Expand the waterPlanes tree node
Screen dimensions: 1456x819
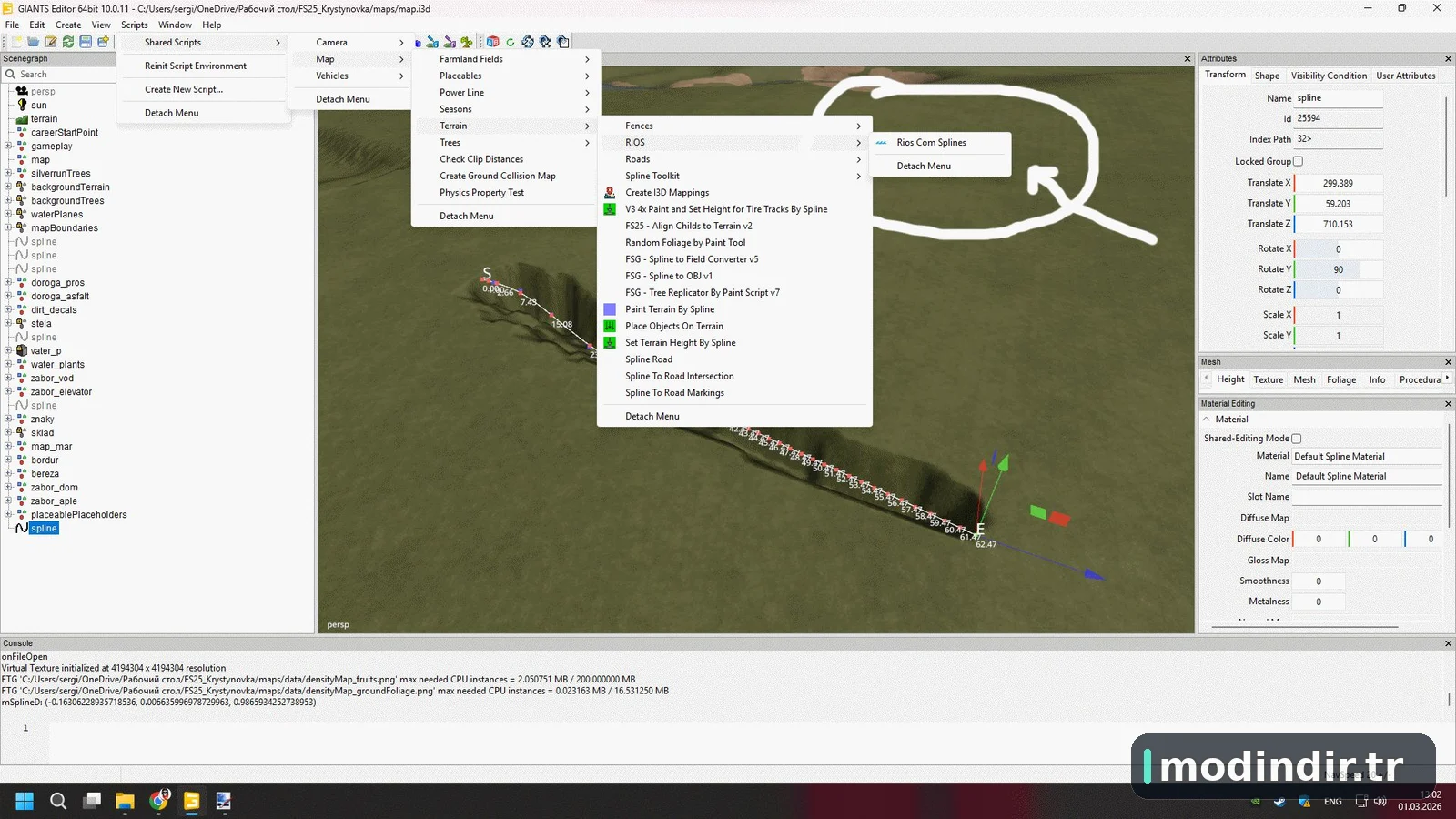point(8,214)
